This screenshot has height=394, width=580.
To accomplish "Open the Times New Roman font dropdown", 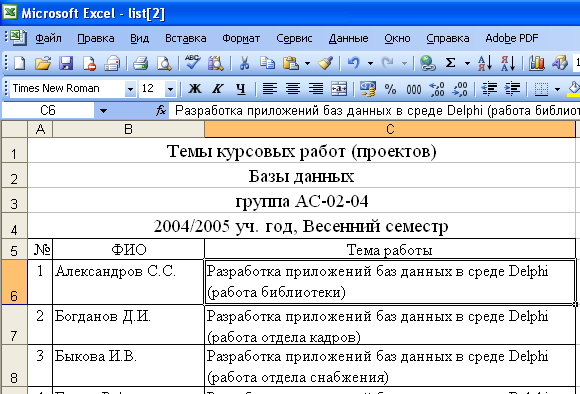I will (x=130, y=89).
